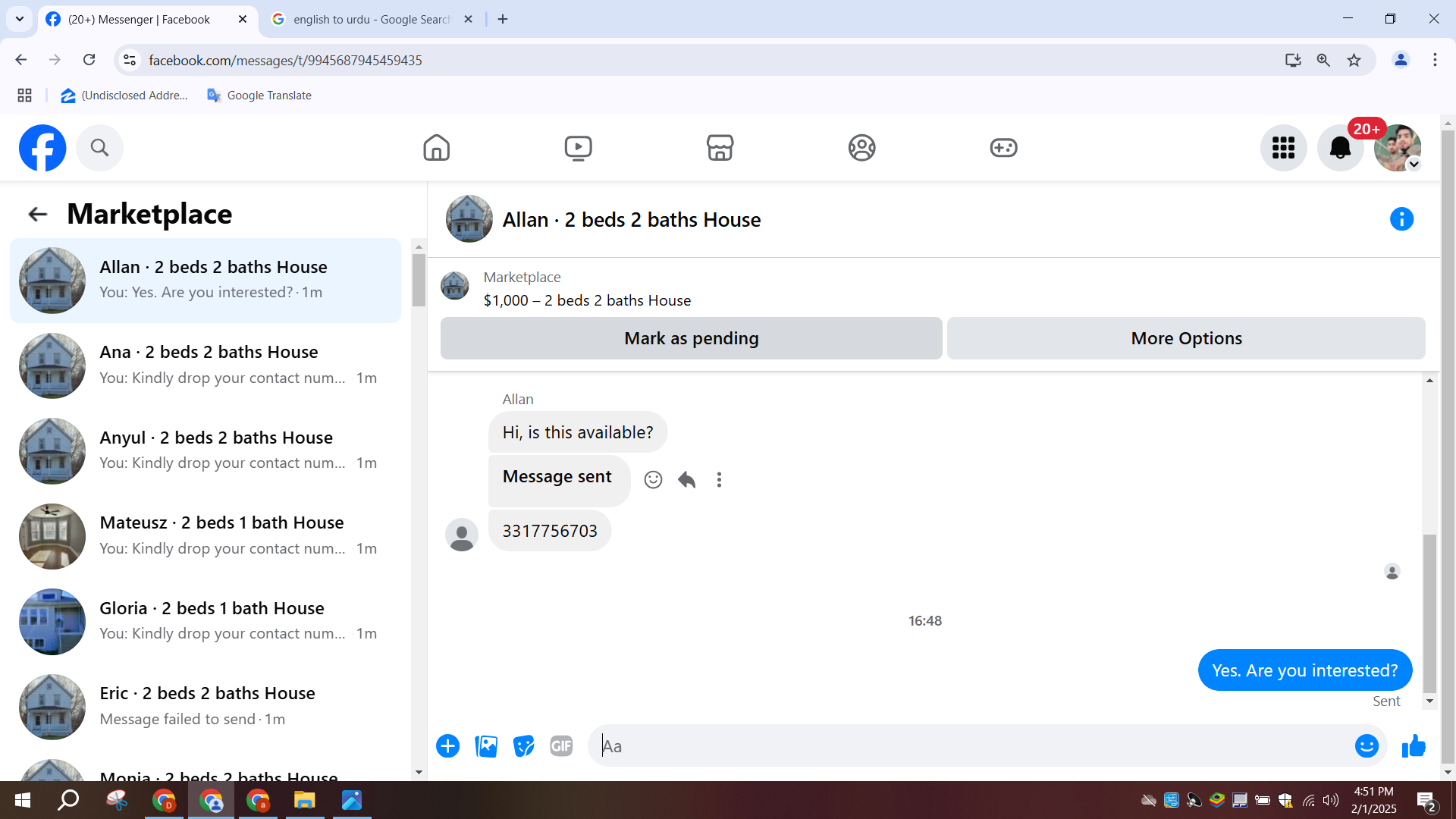Open the Gaming controller icon
Screen dimensions: 1456x819
pyautogui.click(x=1003, y=148)
